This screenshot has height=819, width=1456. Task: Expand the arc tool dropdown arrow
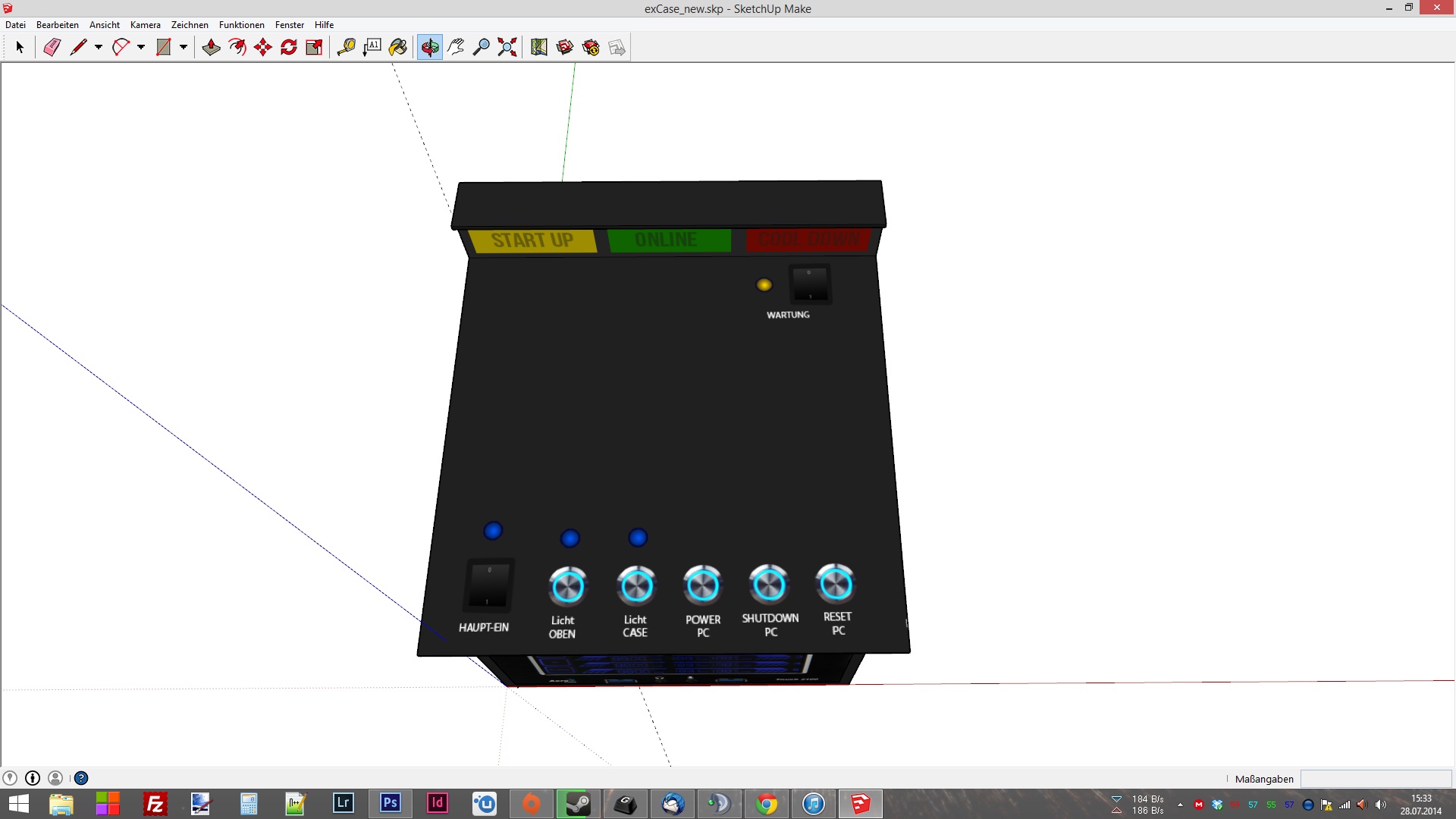pos(141,47)
